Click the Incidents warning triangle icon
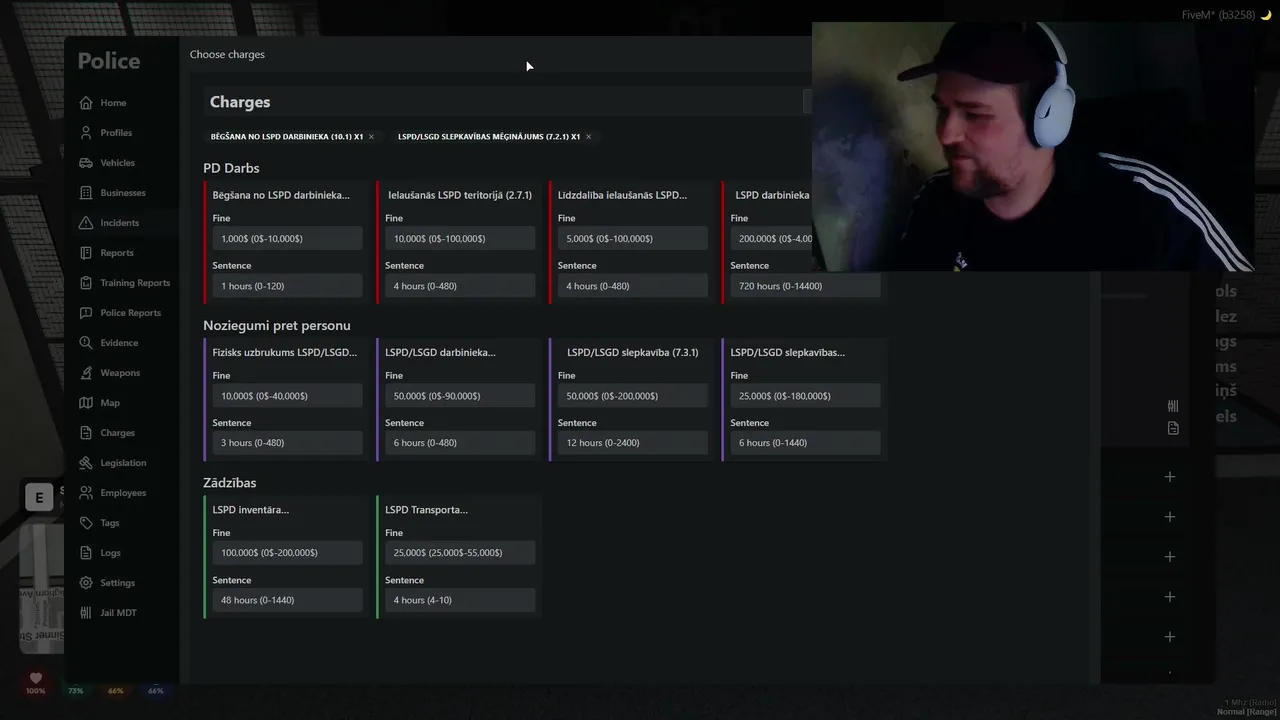 pos(86,223)
